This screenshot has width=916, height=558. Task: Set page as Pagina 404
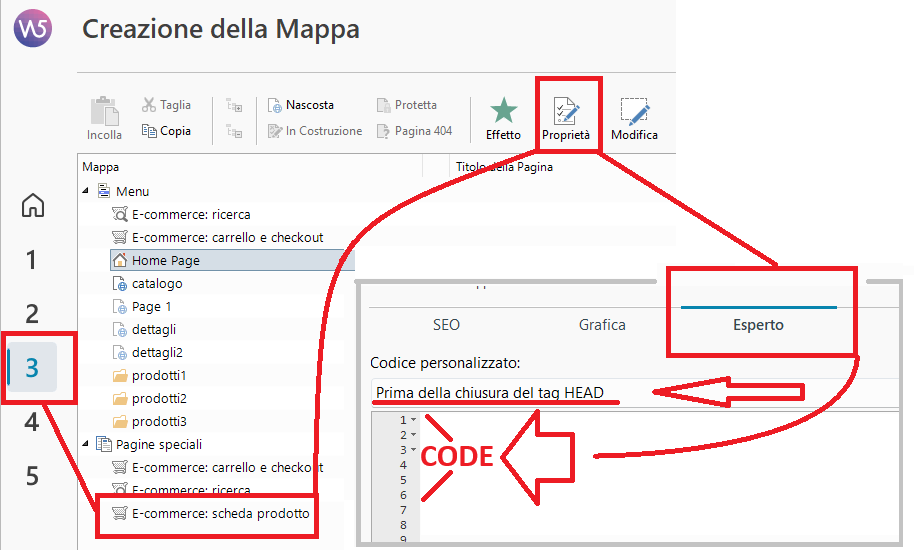(414, 131)
